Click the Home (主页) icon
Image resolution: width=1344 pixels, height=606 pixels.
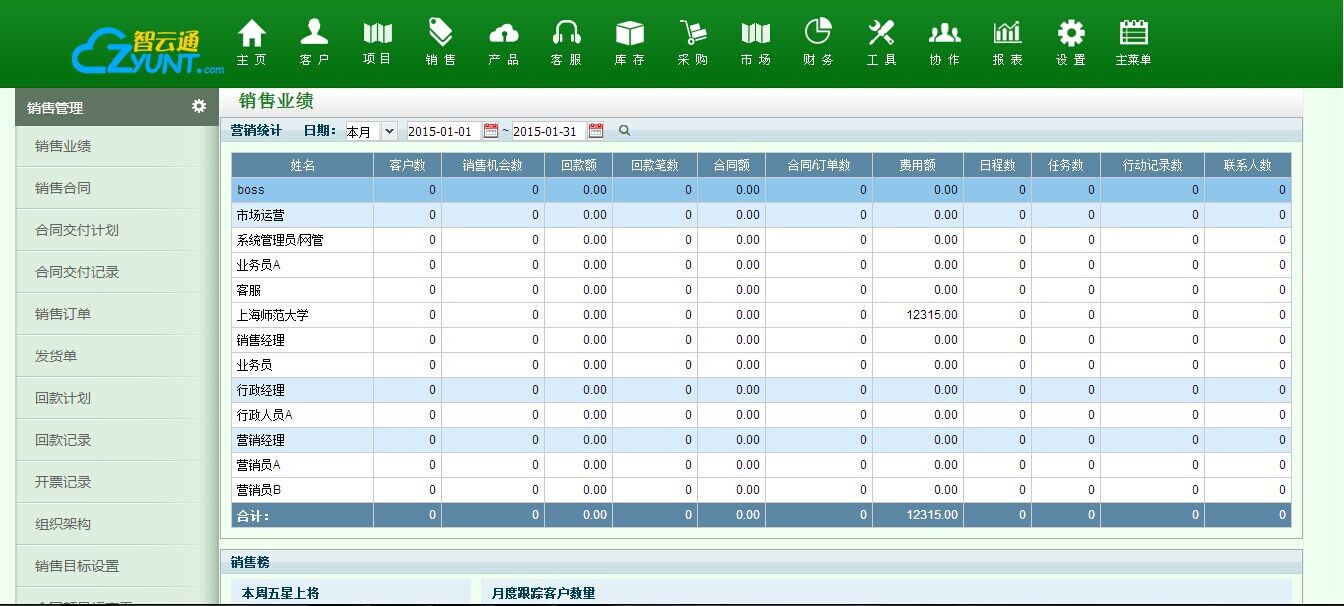point(252,34)
